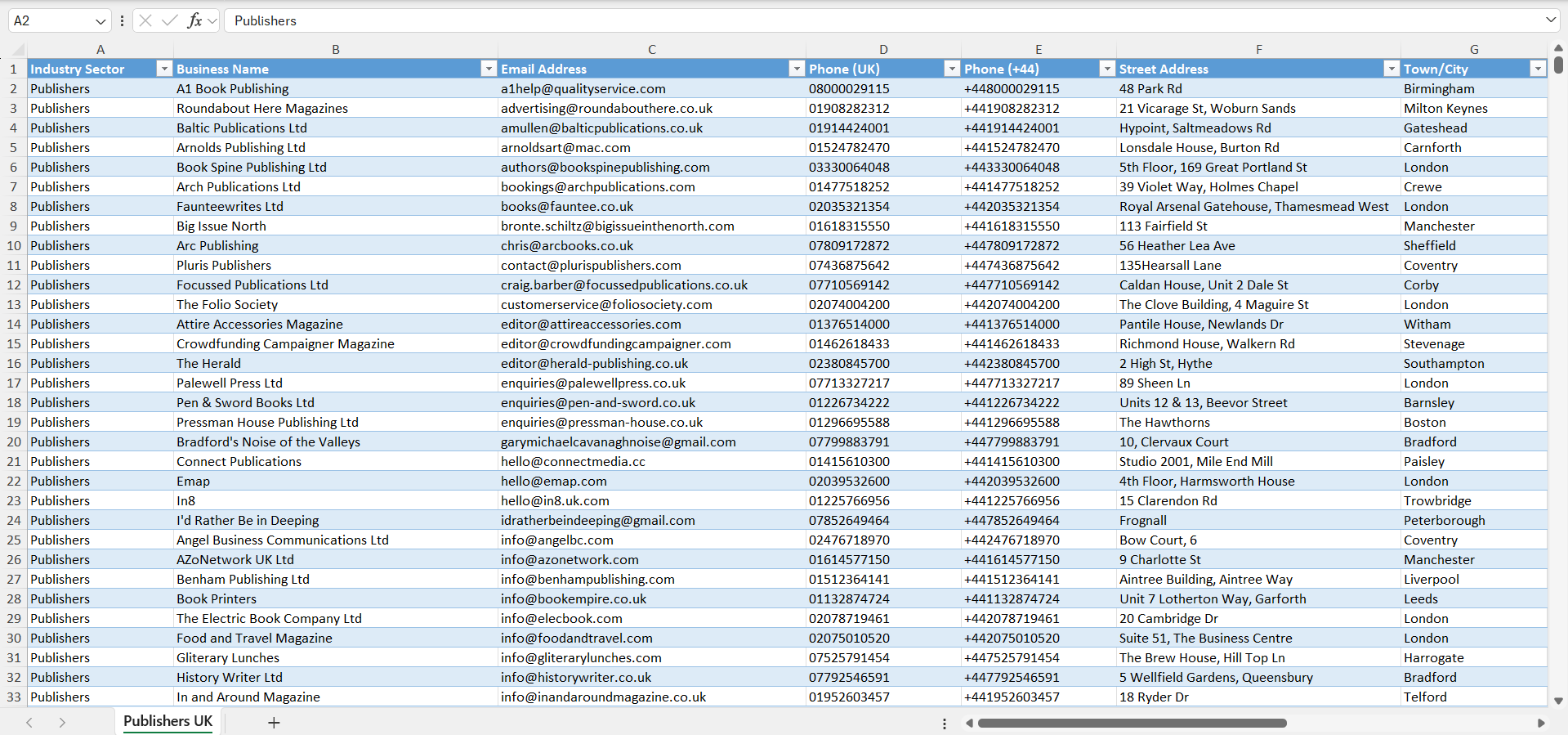Expand the formula bar chevron
Image resolution: width=1568 pixels, height=735 pixels.
(x=1551, y=20)
